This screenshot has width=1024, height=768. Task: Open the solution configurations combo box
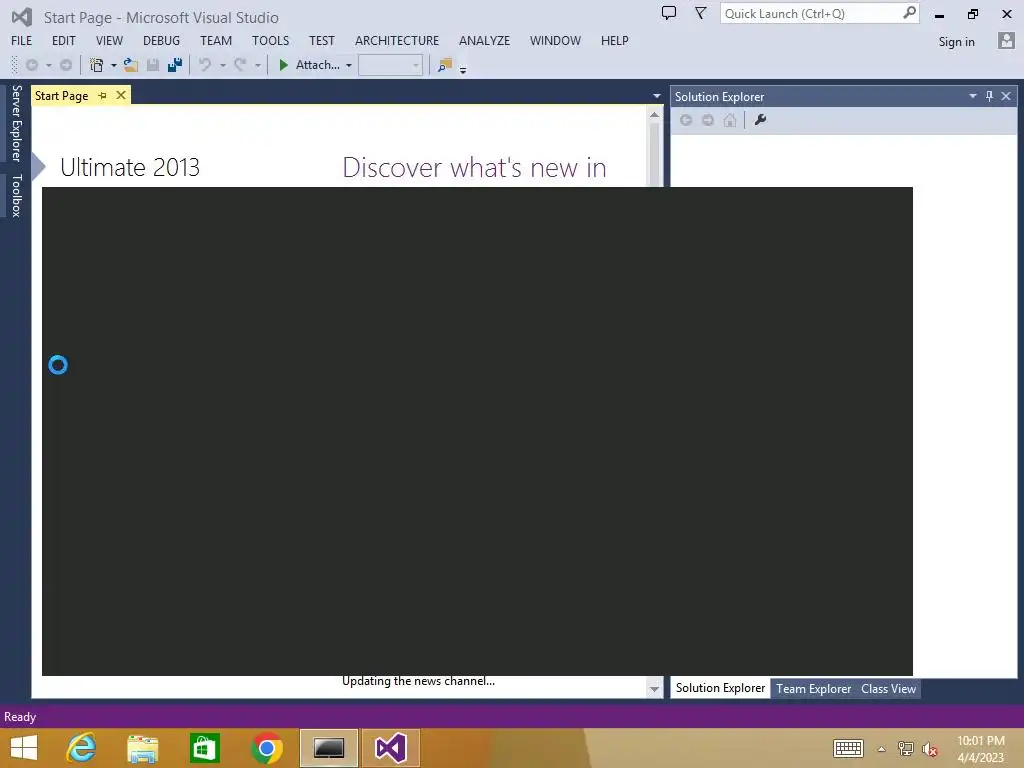click(x=391, y=65)
